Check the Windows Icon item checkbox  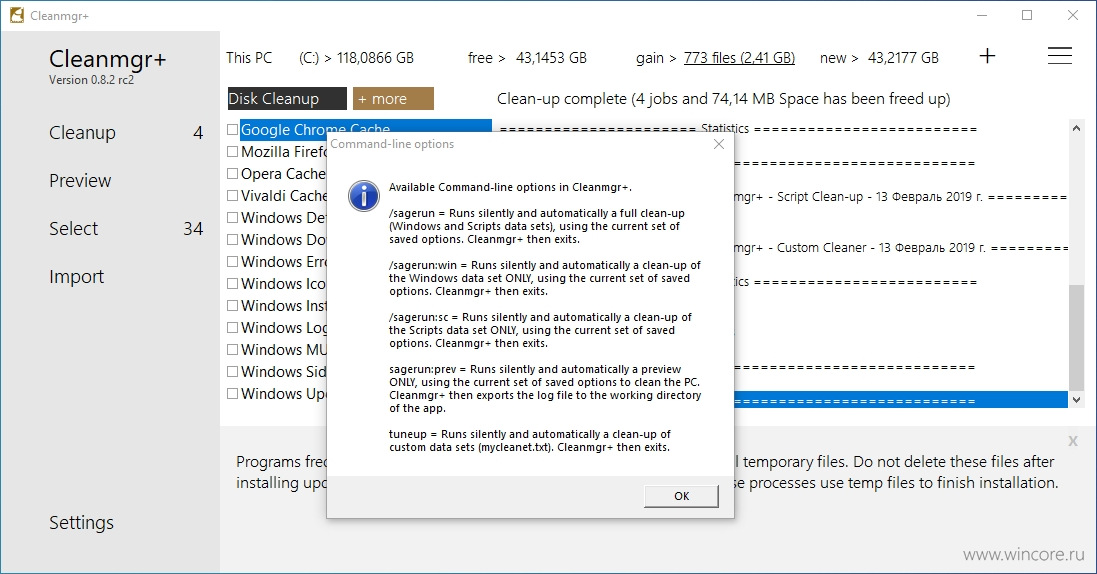coord(232,284)
